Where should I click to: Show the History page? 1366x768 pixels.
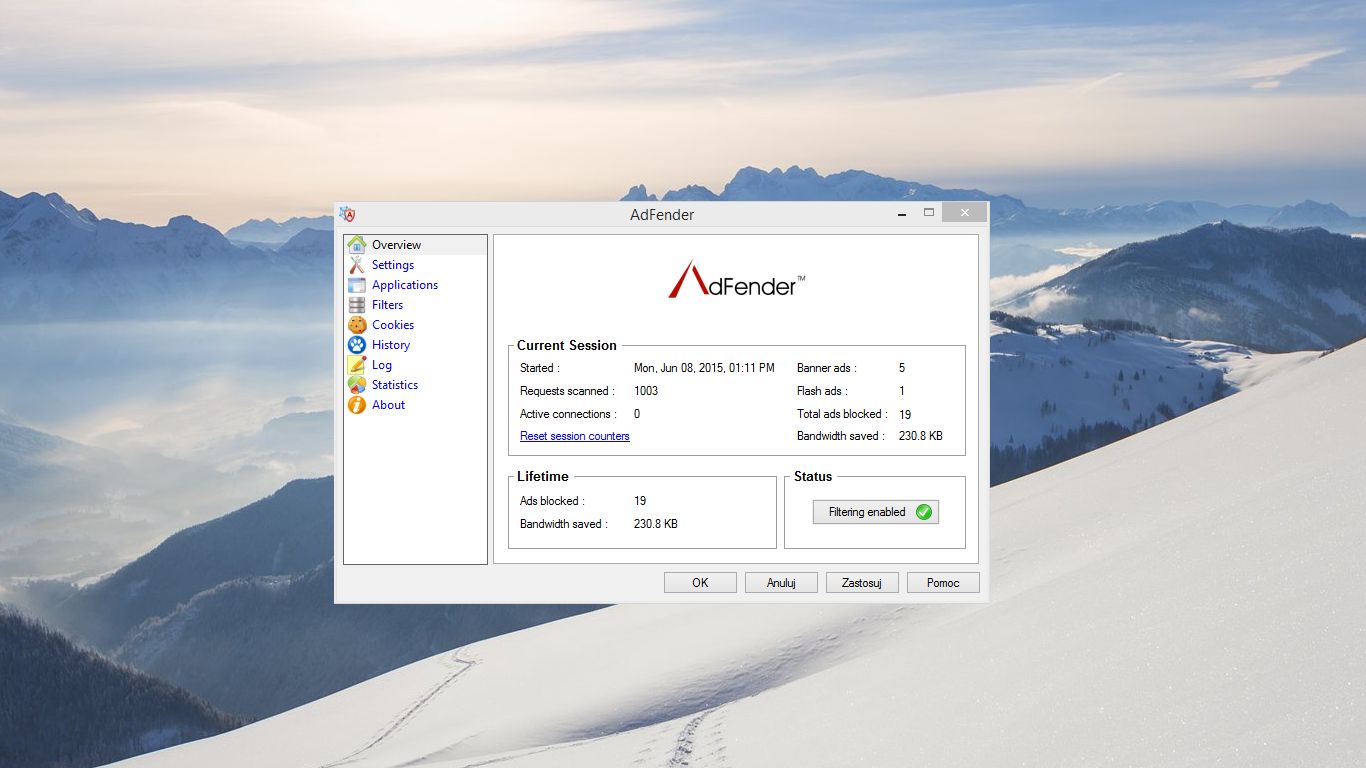391,345
